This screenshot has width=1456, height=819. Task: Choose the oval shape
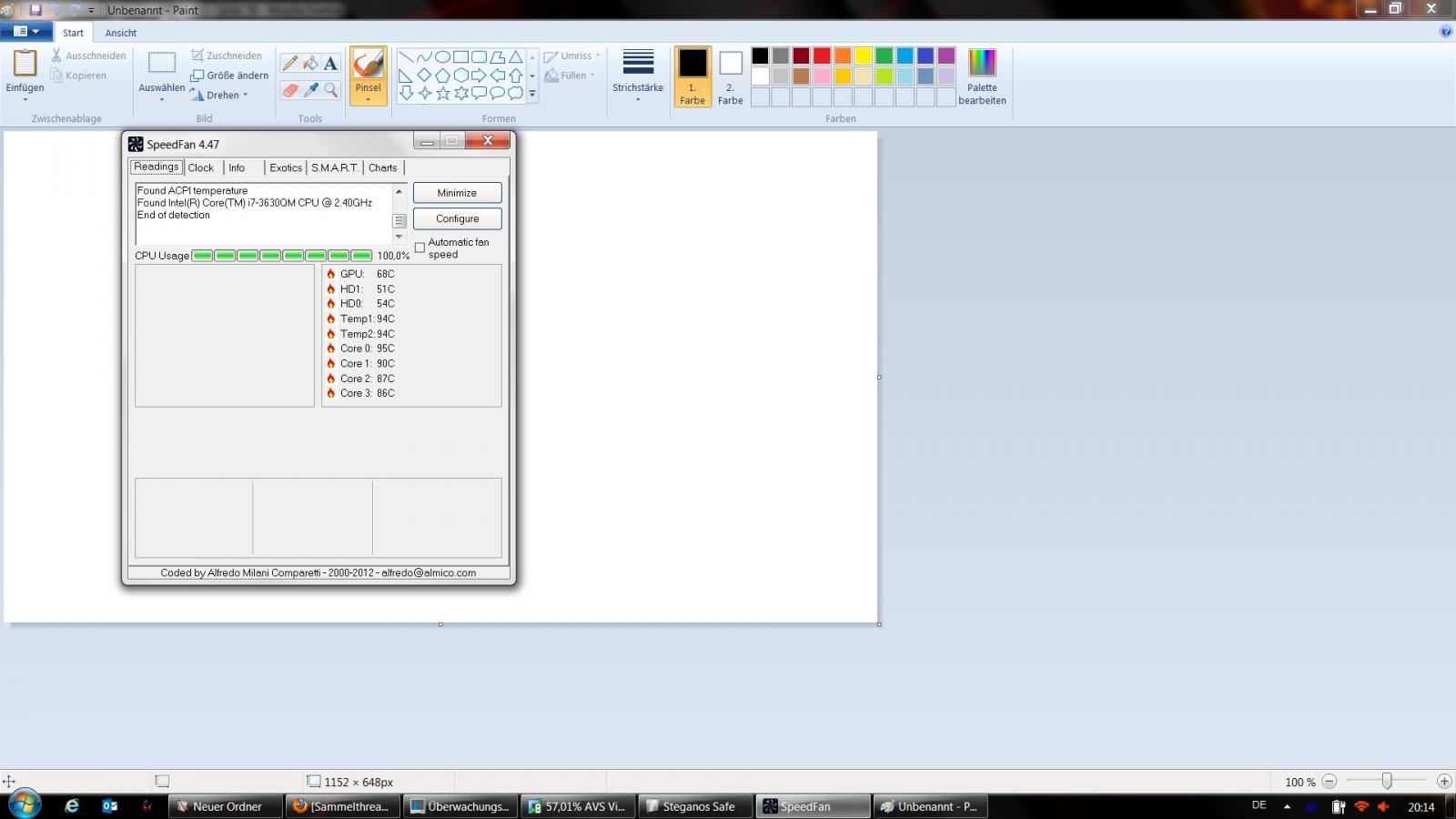[x=442, y=56]
